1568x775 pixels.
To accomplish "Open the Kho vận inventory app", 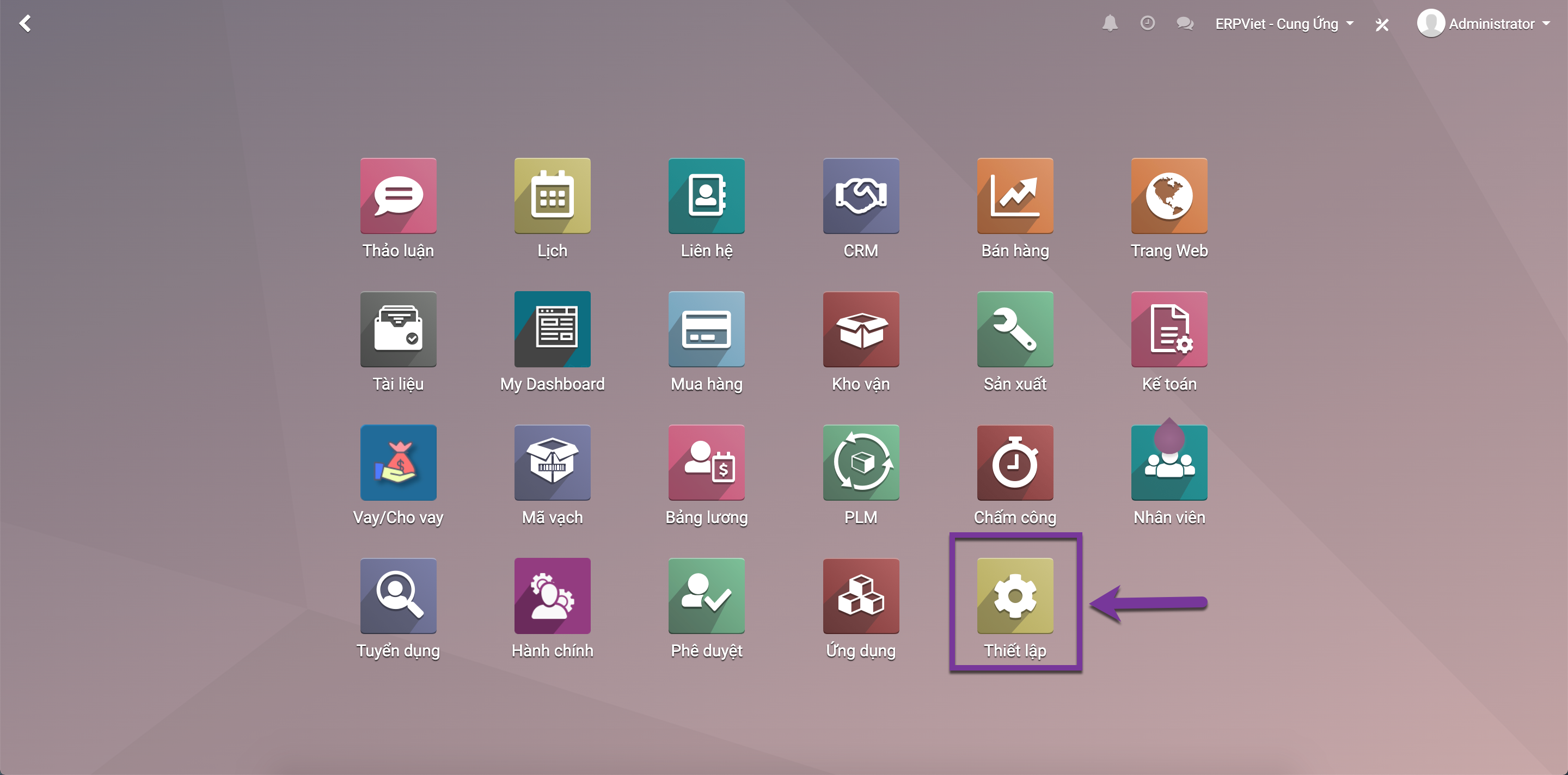I will (861, 329).
